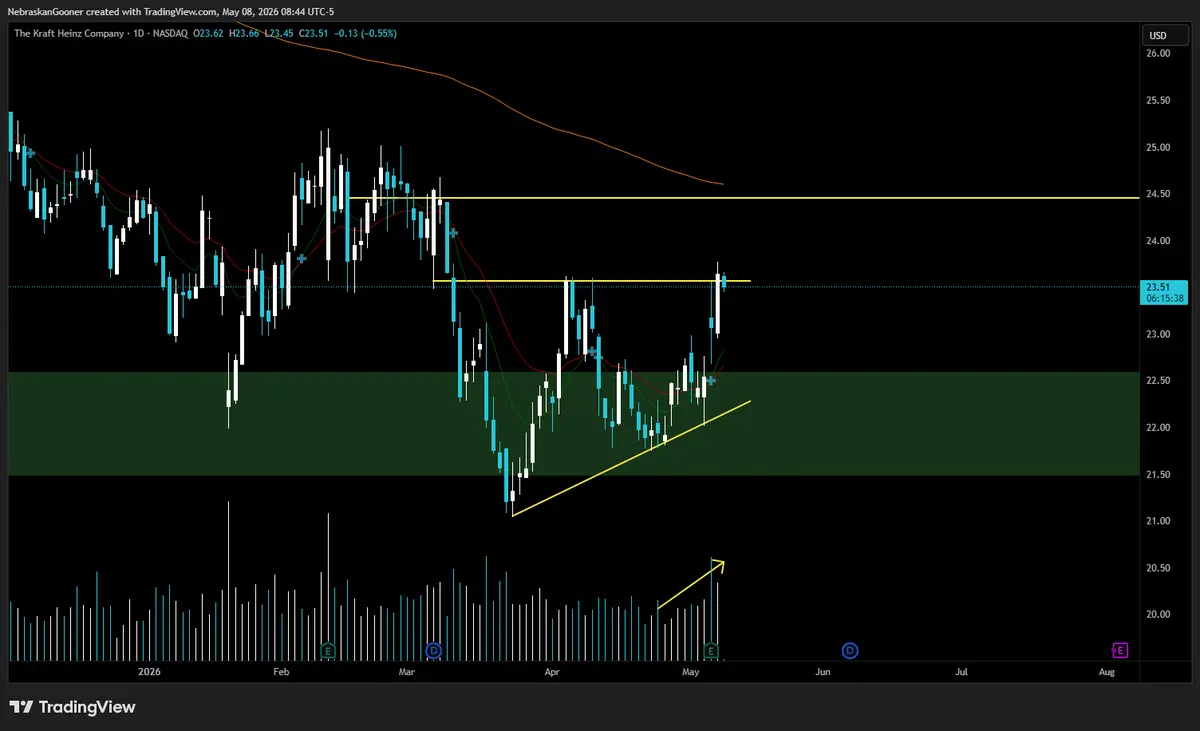Click the 20.50 price axis label
Viewport: 1200px width, 731px height.
[1158, 568]
